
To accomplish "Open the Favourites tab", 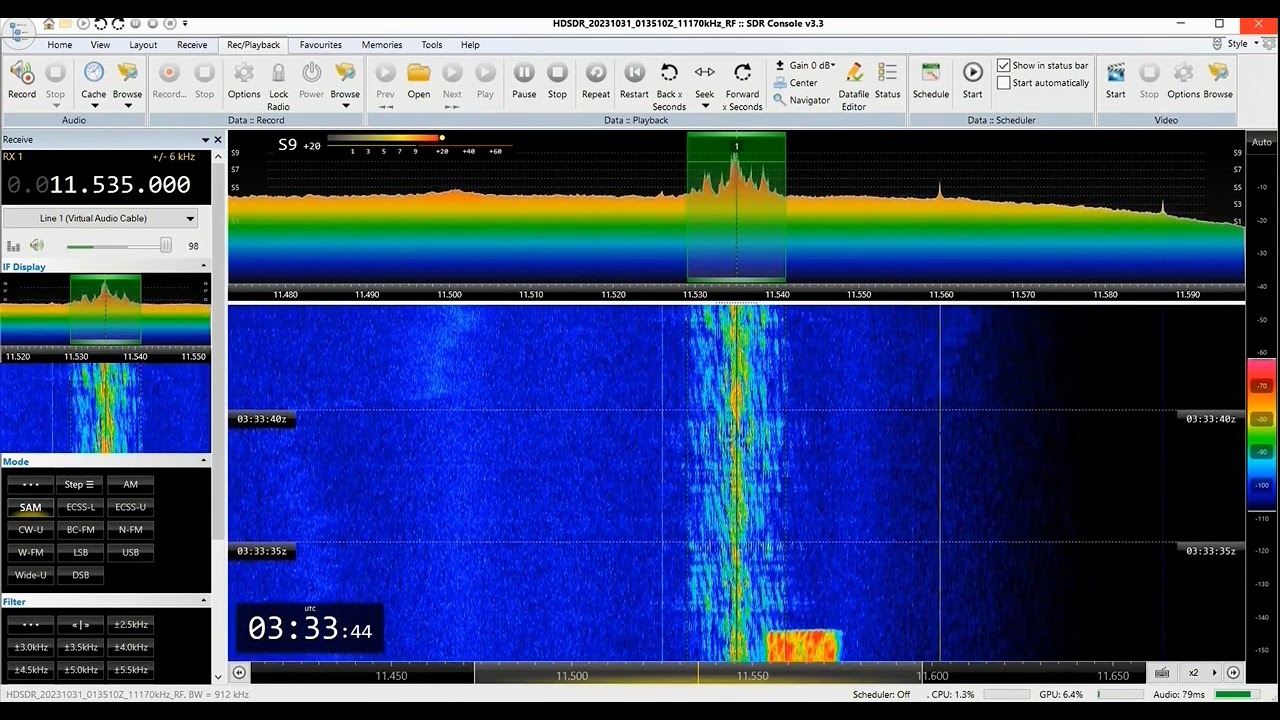I will click(x=320, y=45).
